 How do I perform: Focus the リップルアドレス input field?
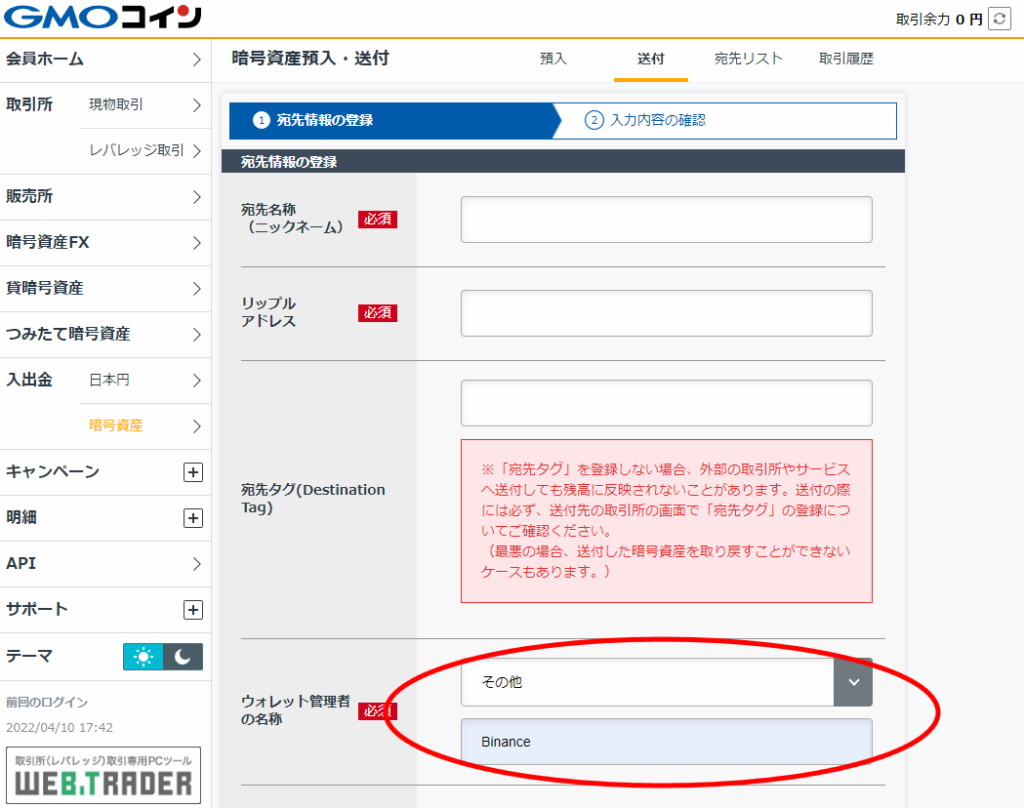tap(666, 314)
